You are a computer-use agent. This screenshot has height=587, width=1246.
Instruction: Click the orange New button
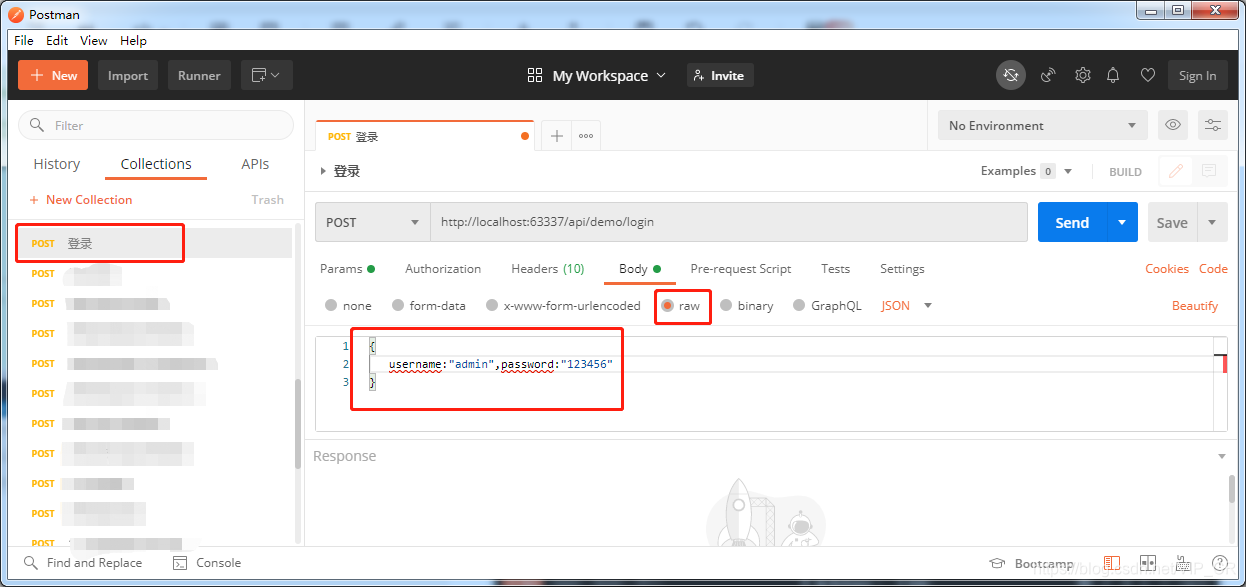53,75
